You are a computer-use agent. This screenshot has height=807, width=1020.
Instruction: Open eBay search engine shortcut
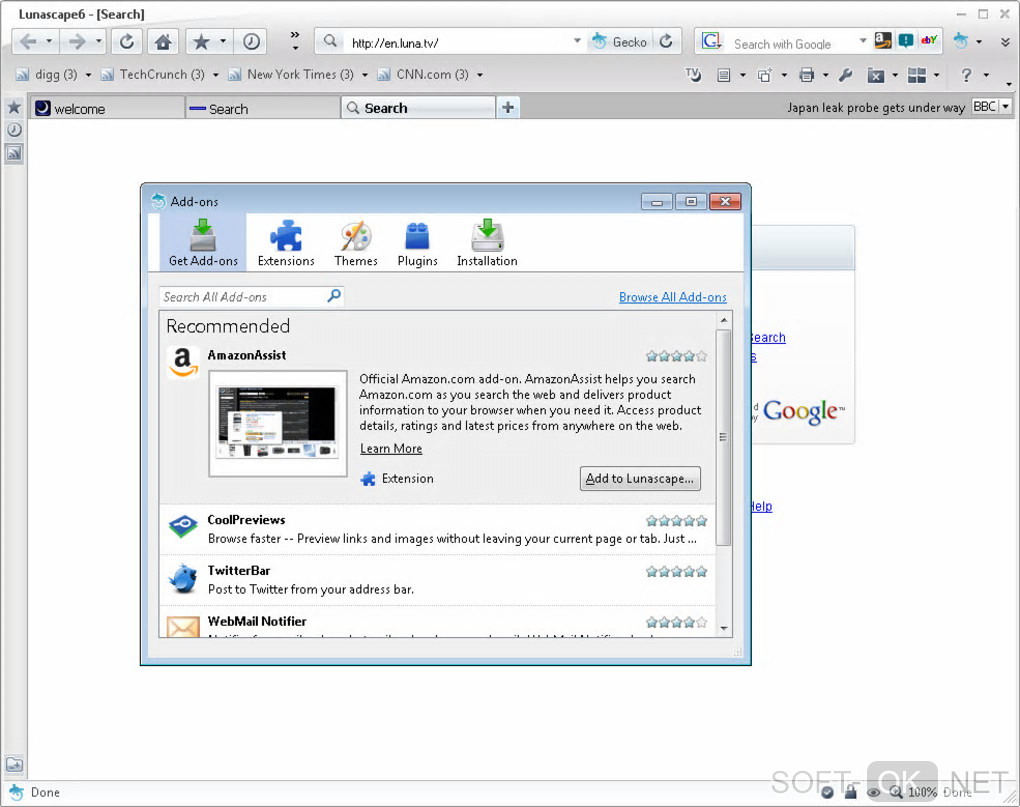coord(929,41)
